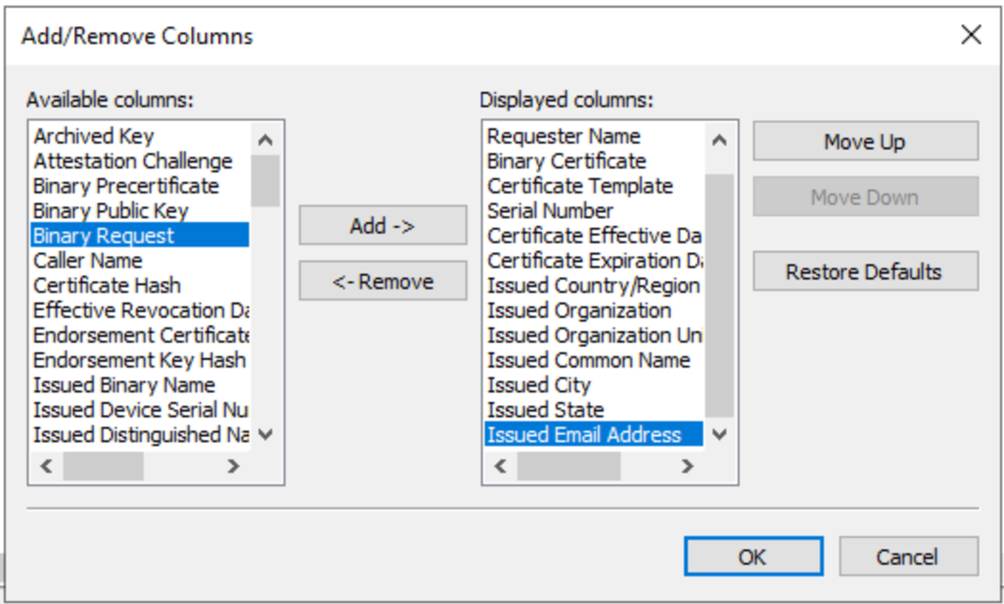Click the Add -> button
1004x604 pixels.
click(382, 226)
